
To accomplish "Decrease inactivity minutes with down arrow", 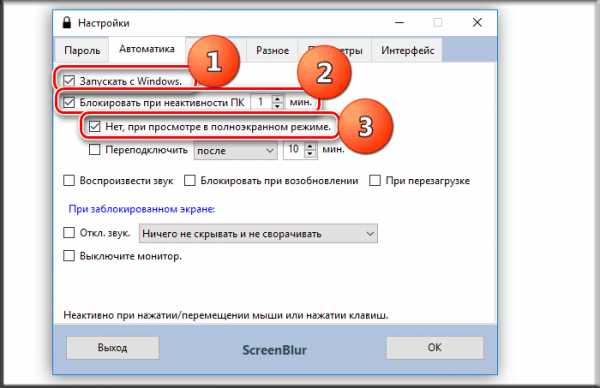I will click(278, 106).
